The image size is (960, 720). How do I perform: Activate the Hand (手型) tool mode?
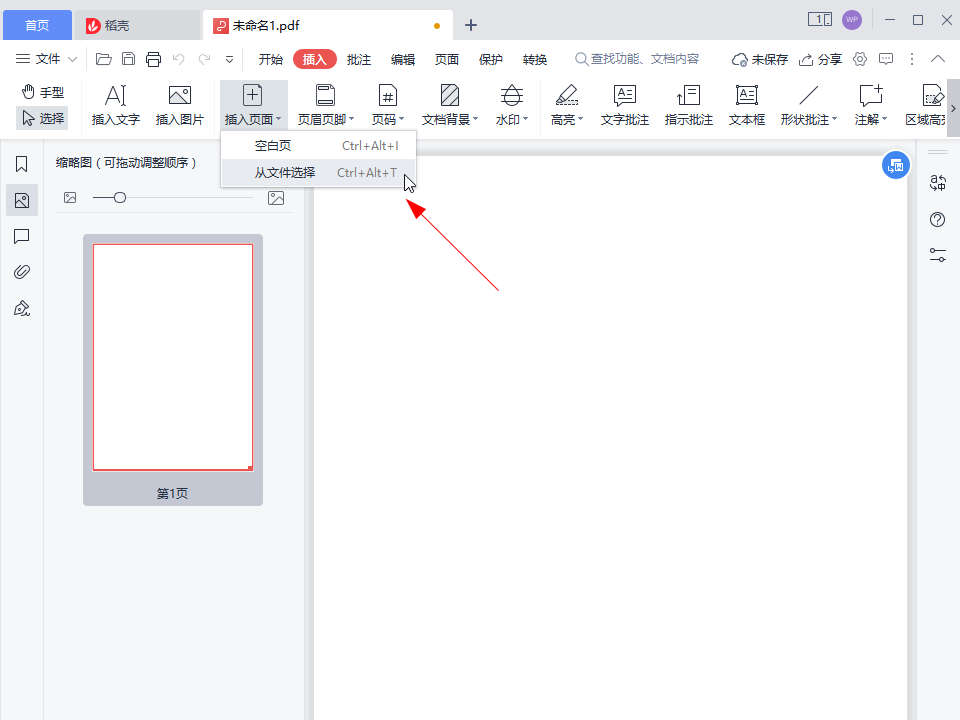coord(43,92)
